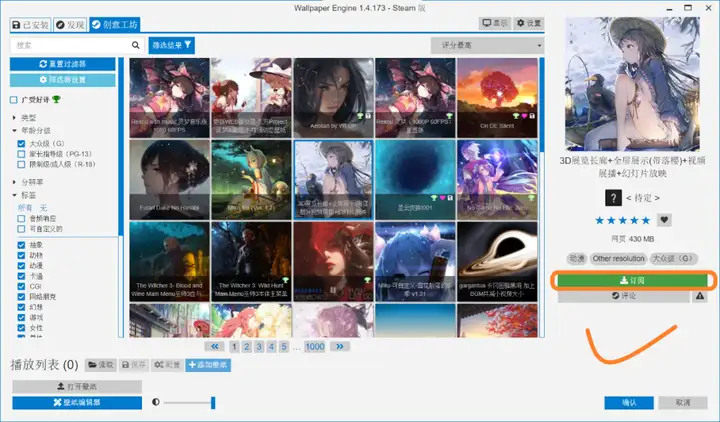Image resolution: width=720 pixels, height=422 pixels.
Task: Check 限制级/成人级 (R-18) checkbox
Action: pyautogui.click(x=21, y=164)
